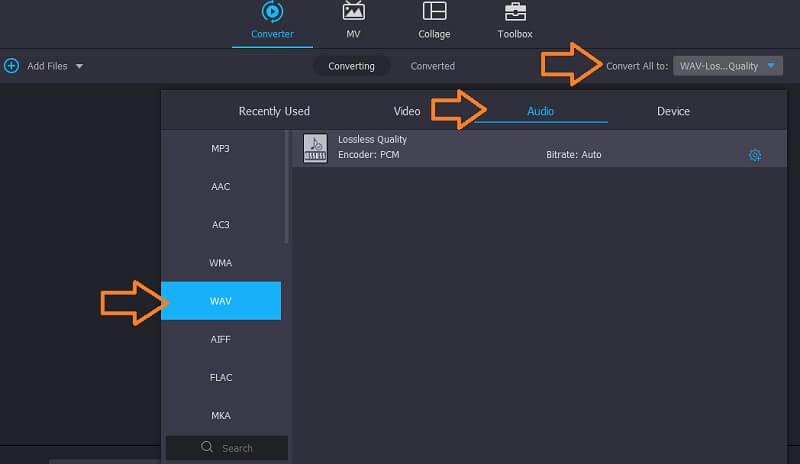Click the format search input field

tap(236, 448)
